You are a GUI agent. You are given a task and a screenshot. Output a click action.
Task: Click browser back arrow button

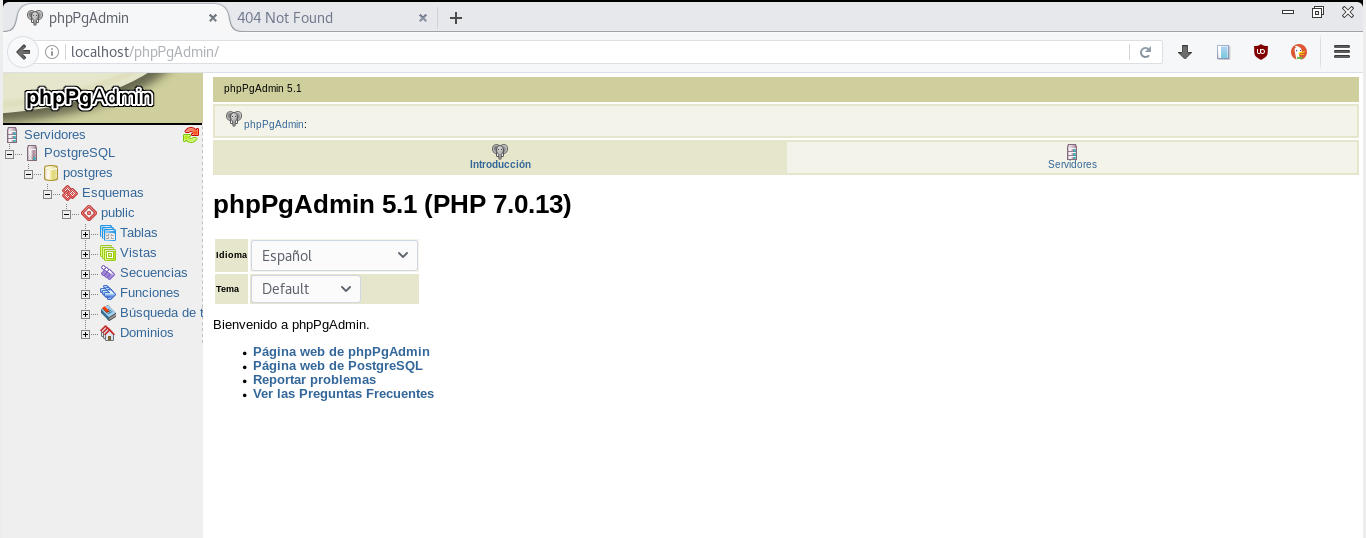(x=23, y=52)
